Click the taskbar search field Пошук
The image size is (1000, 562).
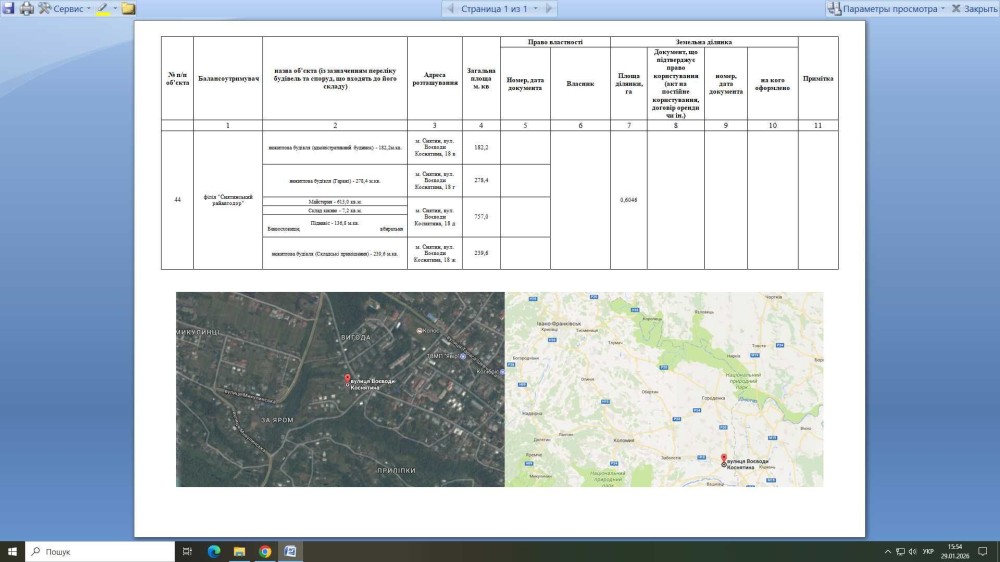100,551
